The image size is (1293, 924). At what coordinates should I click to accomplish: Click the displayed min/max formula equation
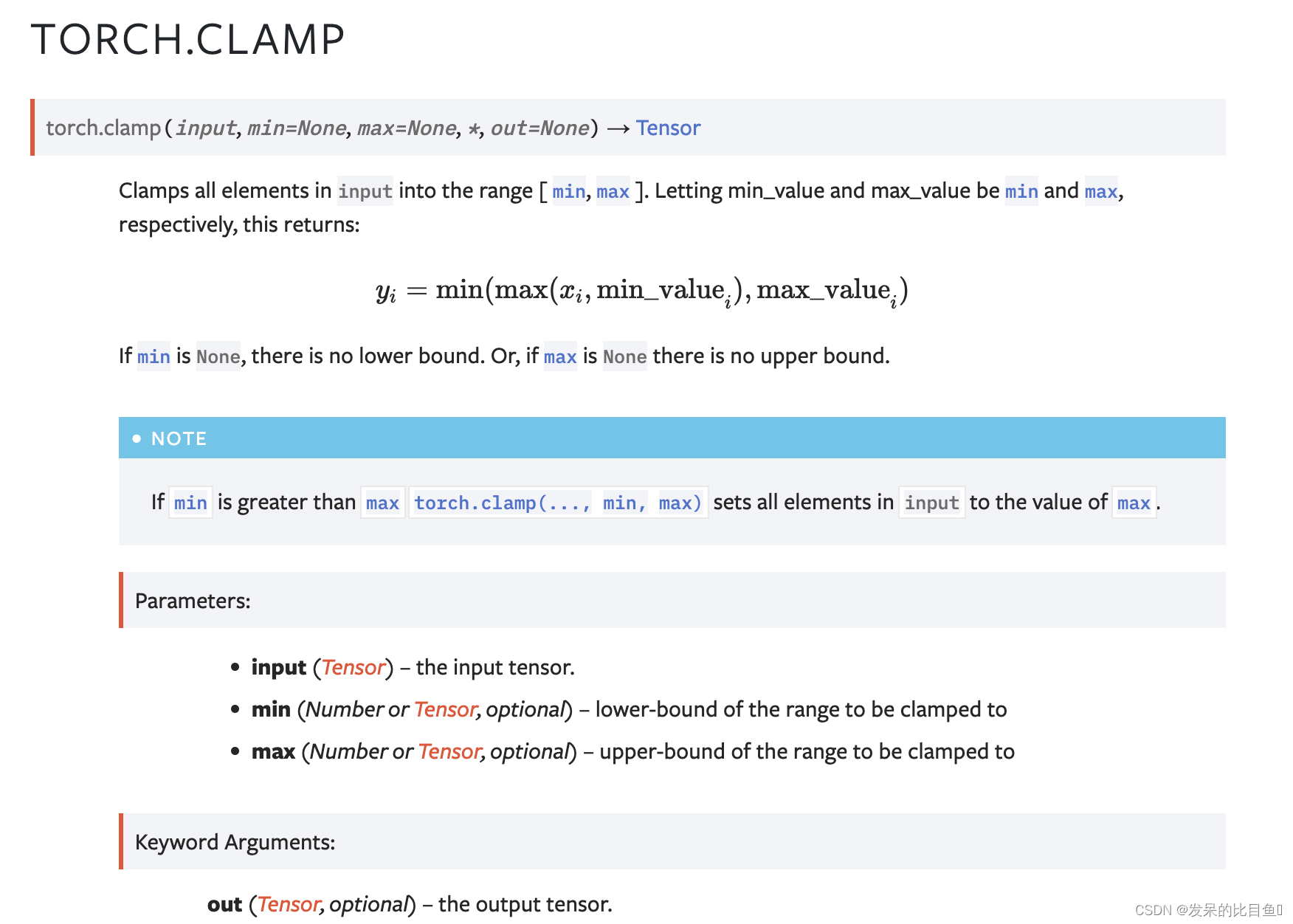click(x=641, y=289)
